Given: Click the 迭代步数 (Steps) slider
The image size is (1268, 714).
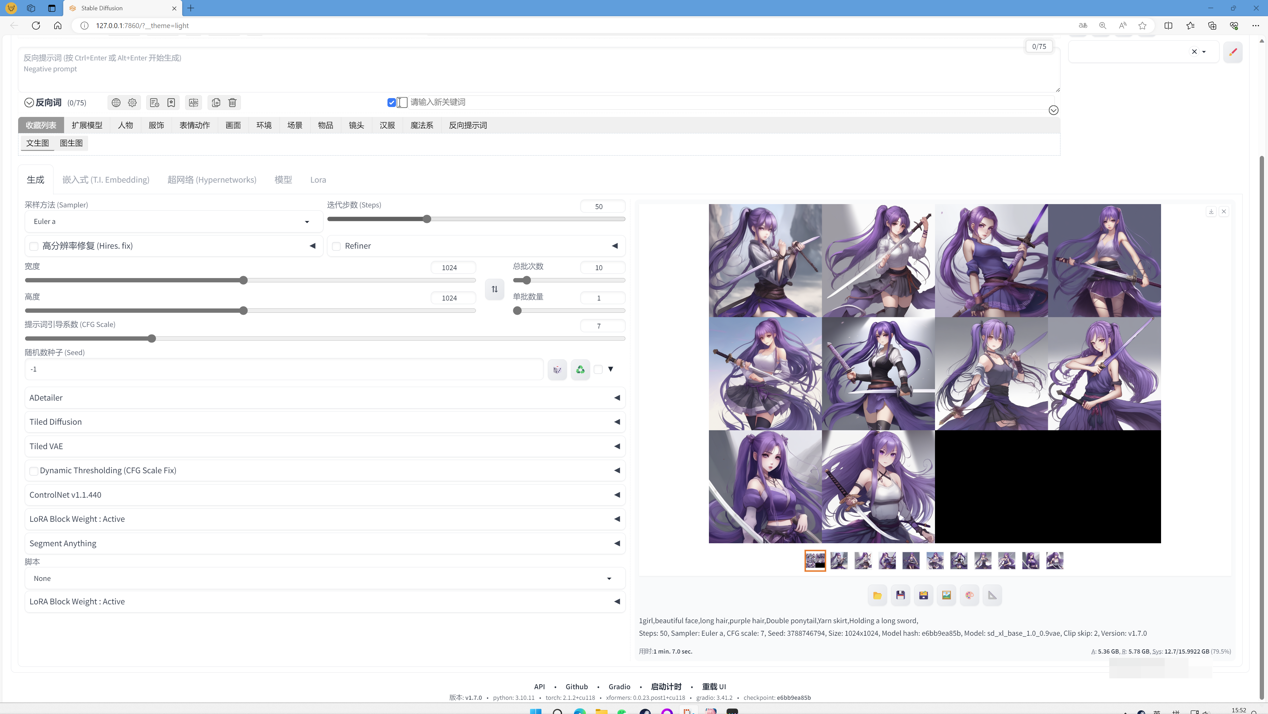Looking at the screenshot, I should pyautogui.click(x=476, y=219).
